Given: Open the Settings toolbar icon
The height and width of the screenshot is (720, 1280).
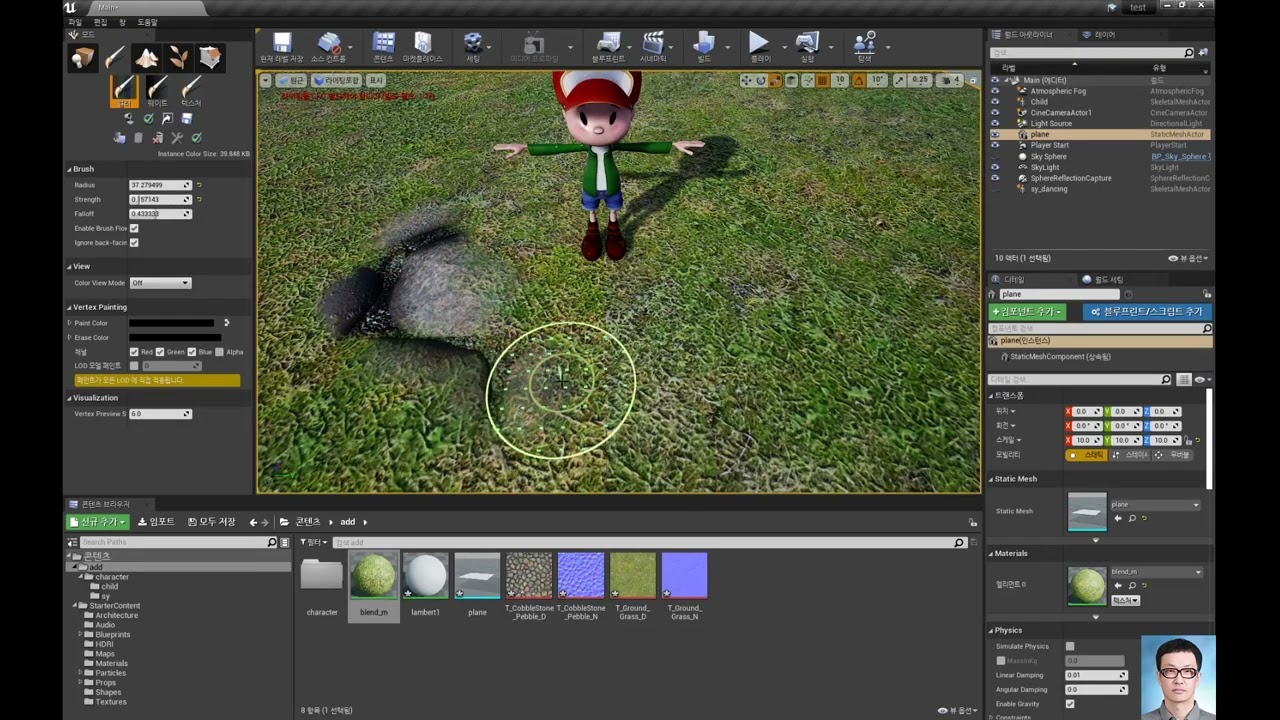Looking at the screenshot, I should click(473, 46).
